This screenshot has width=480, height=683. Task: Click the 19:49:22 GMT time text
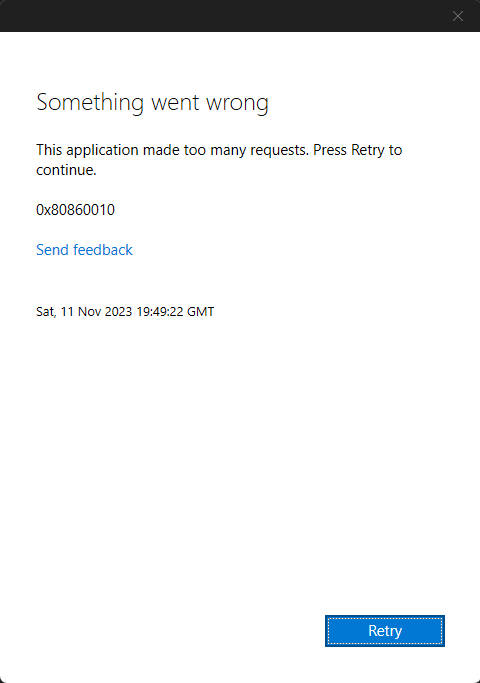[x=175, y=311]
